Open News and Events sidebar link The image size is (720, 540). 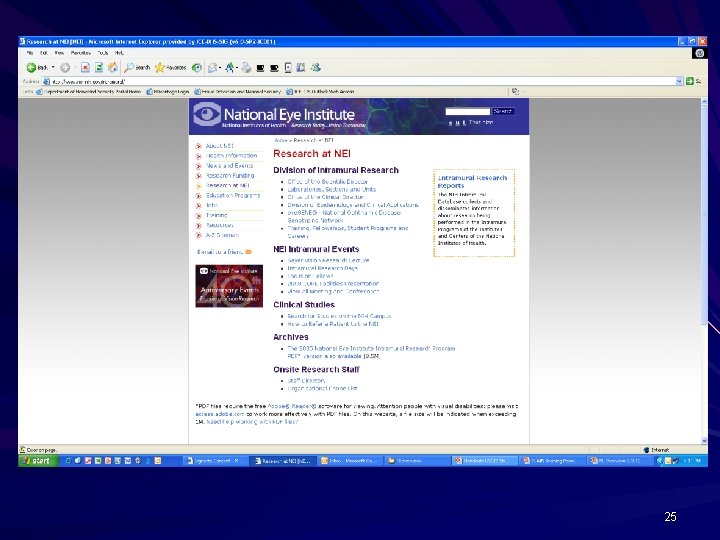point(229,166)
